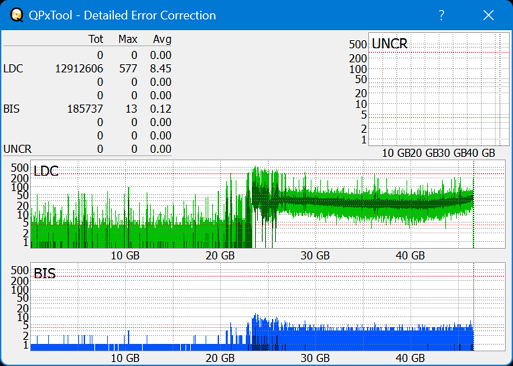This screenshot has height=366, width=513.
Task: Click the LDC graph title label
Action: [46, 171]
